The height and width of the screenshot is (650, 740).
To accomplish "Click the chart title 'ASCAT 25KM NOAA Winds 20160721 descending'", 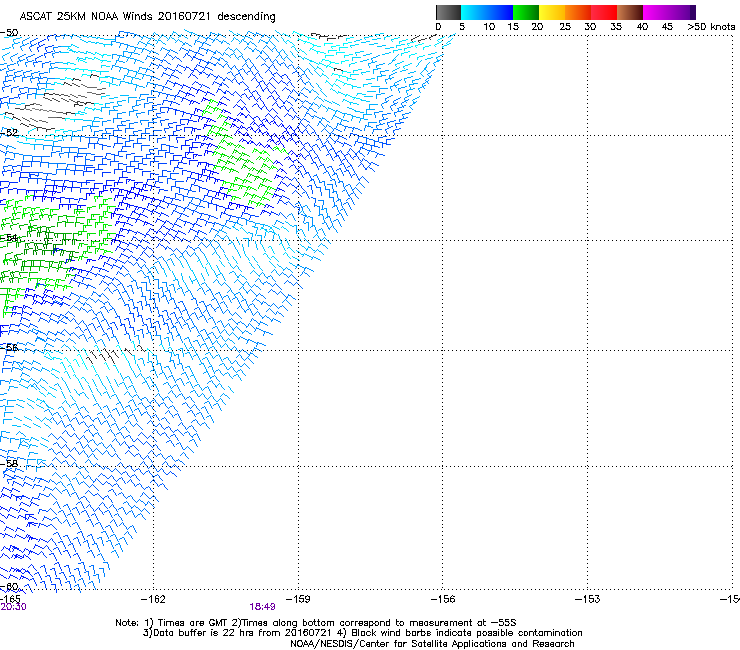I will click(147, 16).
